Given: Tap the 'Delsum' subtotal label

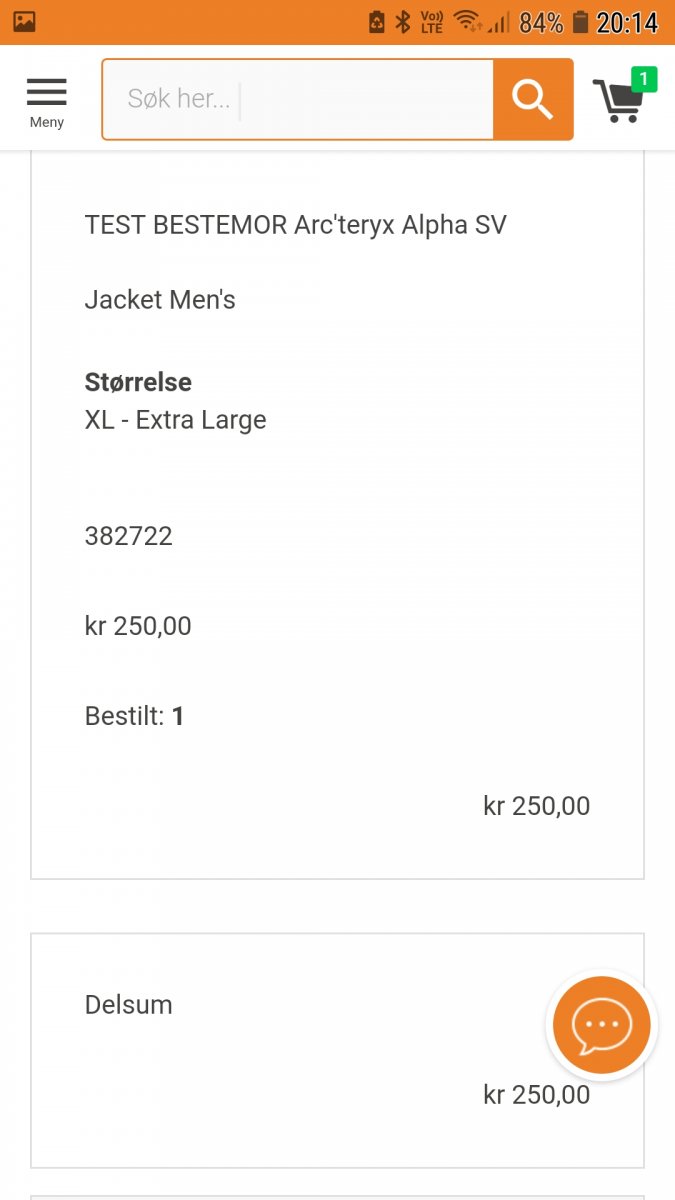Looking at the screenshot, I should pos(128,1005).
